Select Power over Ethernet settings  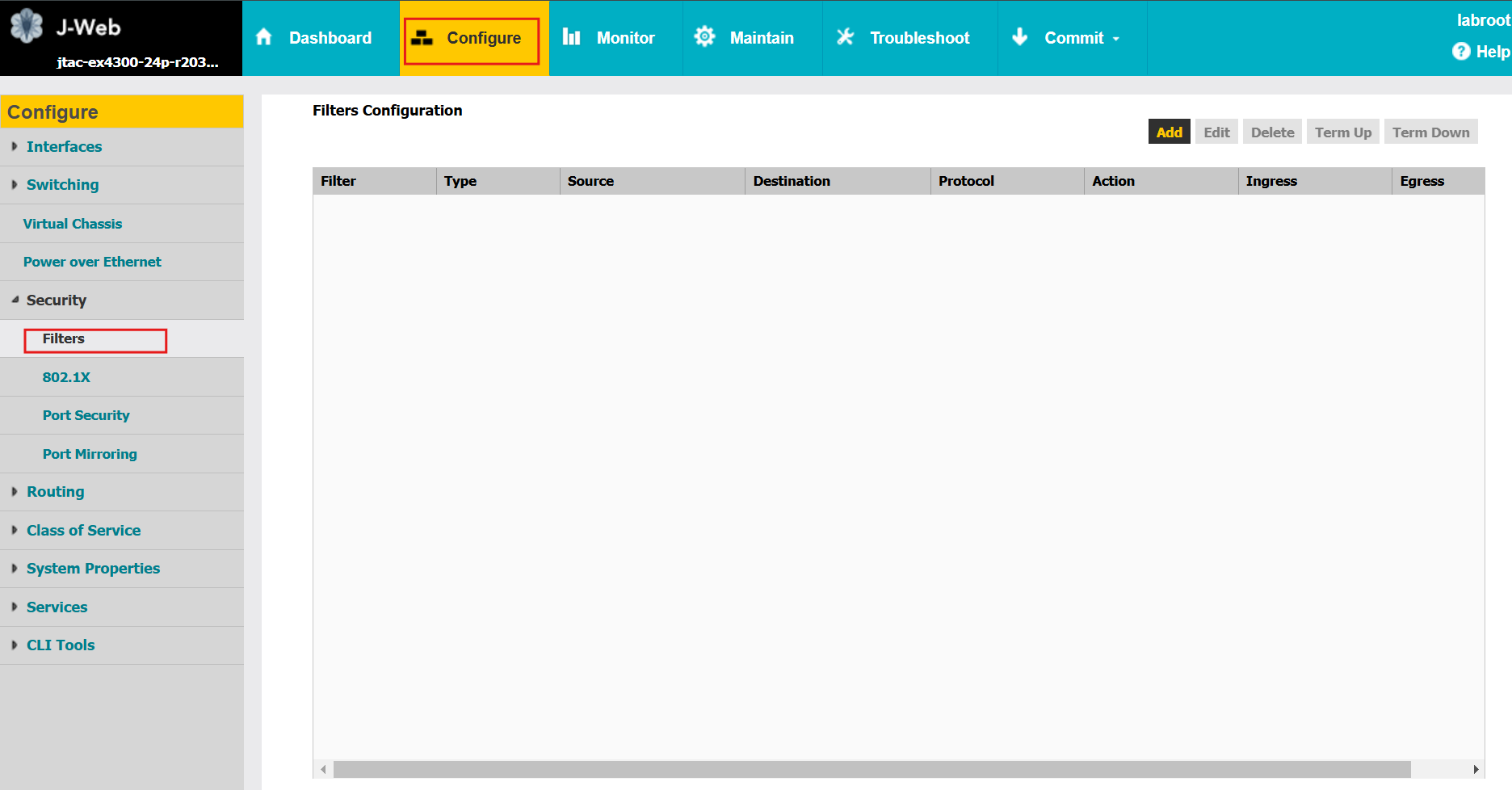click(92, 261)
